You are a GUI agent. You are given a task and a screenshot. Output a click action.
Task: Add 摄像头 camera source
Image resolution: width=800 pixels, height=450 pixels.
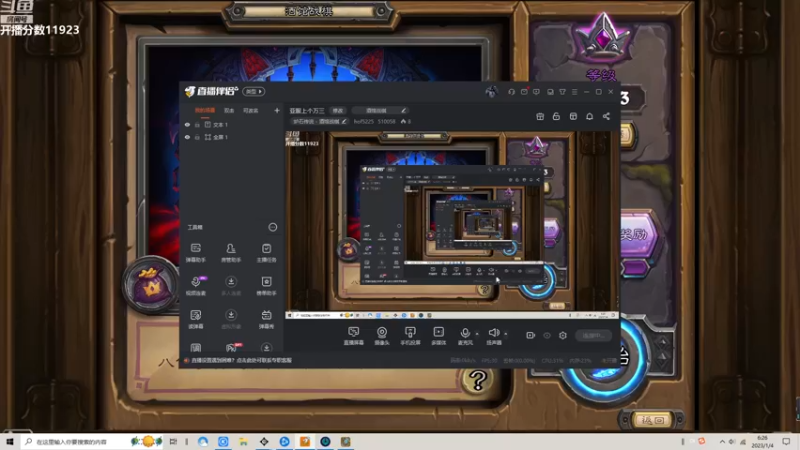(x=382, y=336)
